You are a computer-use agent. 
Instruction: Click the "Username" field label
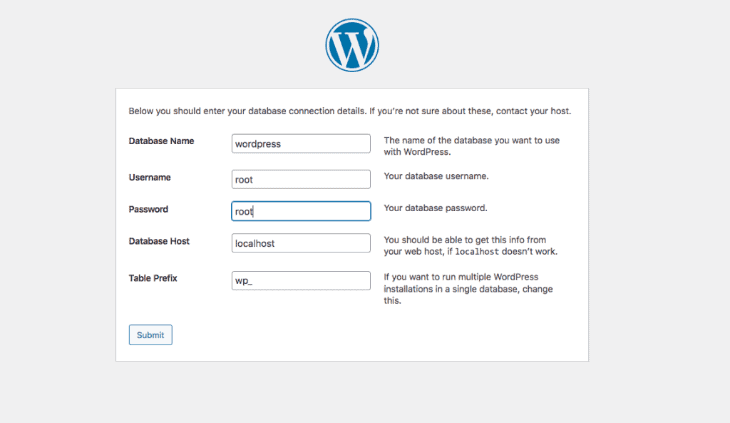[x=150, y=177]
